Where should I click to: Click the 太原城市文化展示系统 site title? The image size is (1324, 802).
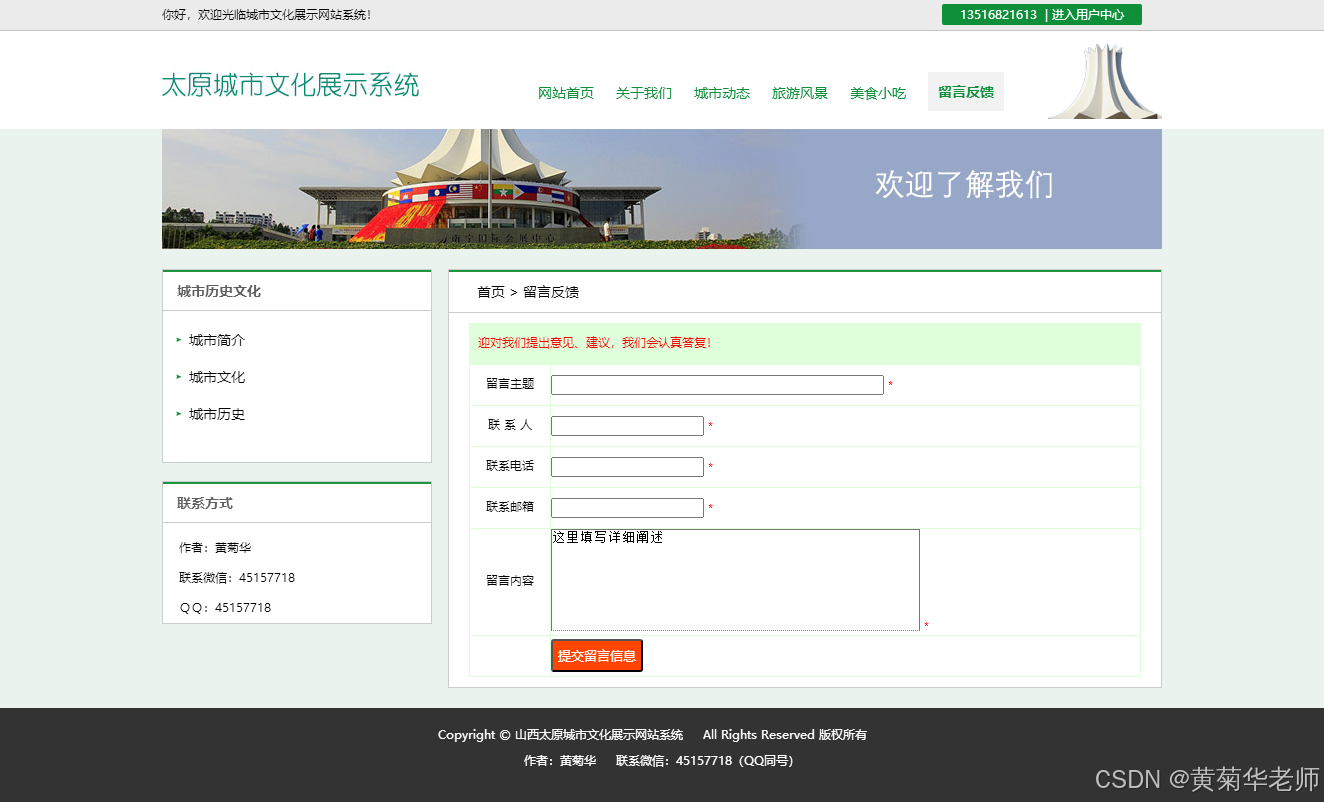coord(291,85)
